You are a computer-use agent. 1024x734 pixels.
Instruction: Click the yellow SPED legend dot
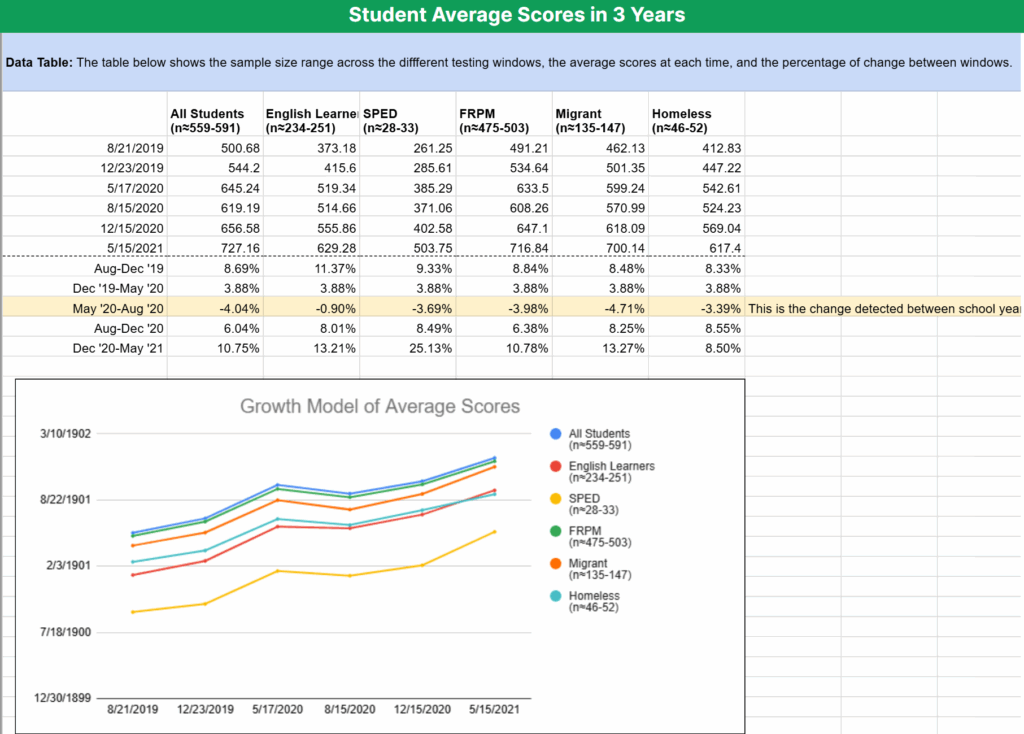coord(555,499)
